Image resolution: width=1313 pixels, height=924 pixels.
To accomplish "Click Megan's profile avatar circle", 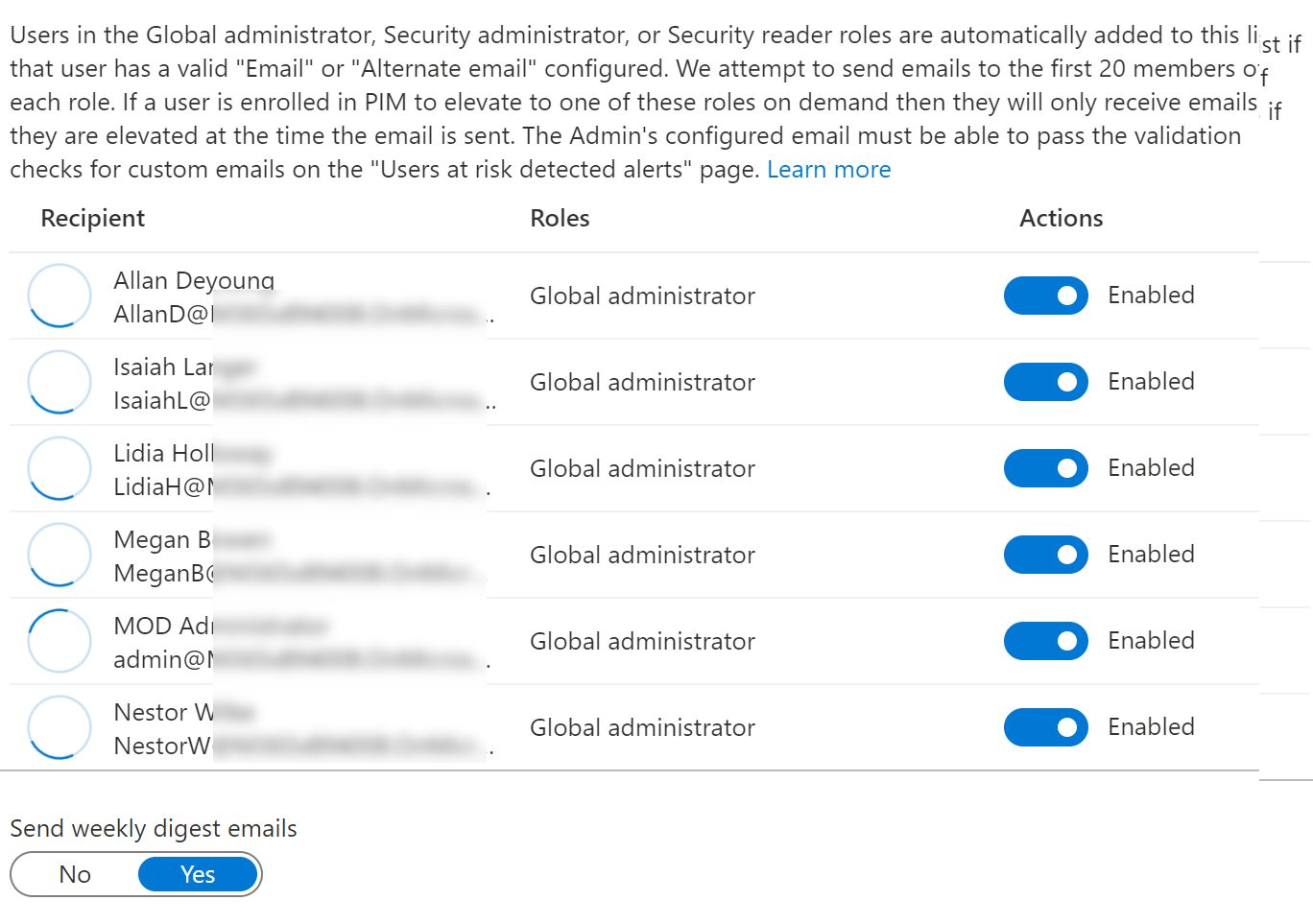I will 60,555.
